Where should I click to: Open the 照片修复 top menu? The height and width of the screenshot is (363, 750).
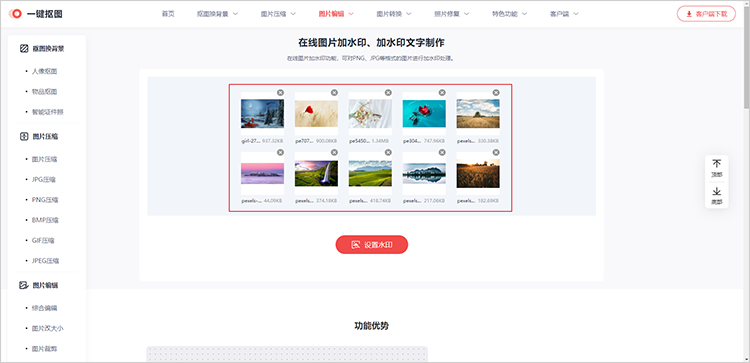[x=452, y=14]
